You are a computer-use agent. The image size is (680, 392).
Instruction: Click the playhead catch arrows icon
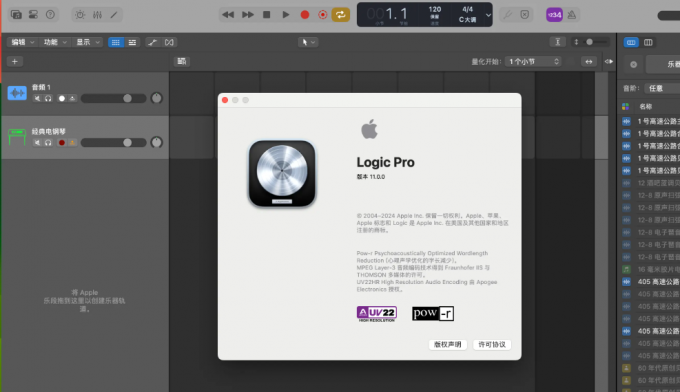609,62
